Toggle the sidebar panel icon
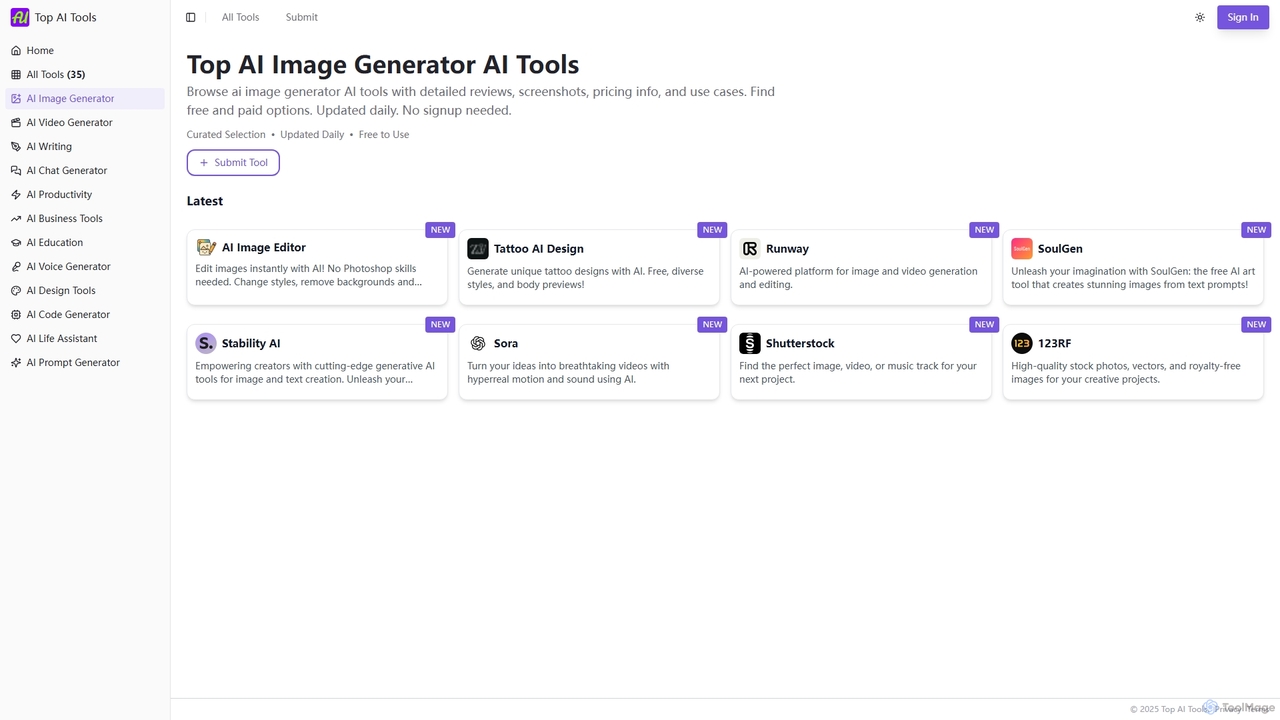1280x720 pixels. pyautogui.click(x=191, y=17)
